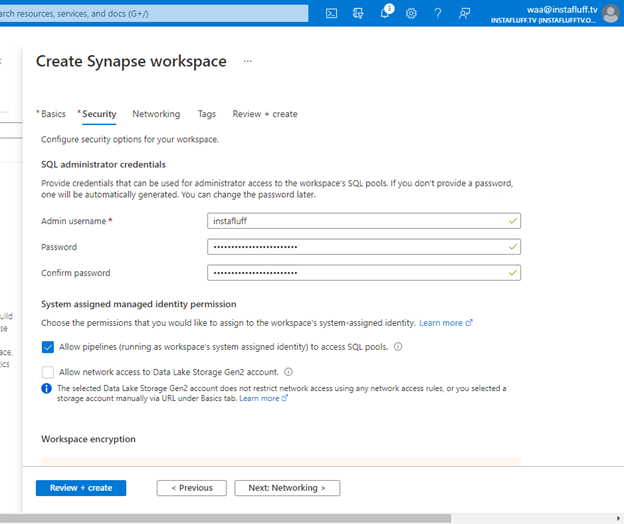Check Allow network access to Data Lake Storage
Viewport: 624px width, 524px height.
click(48, 372)
